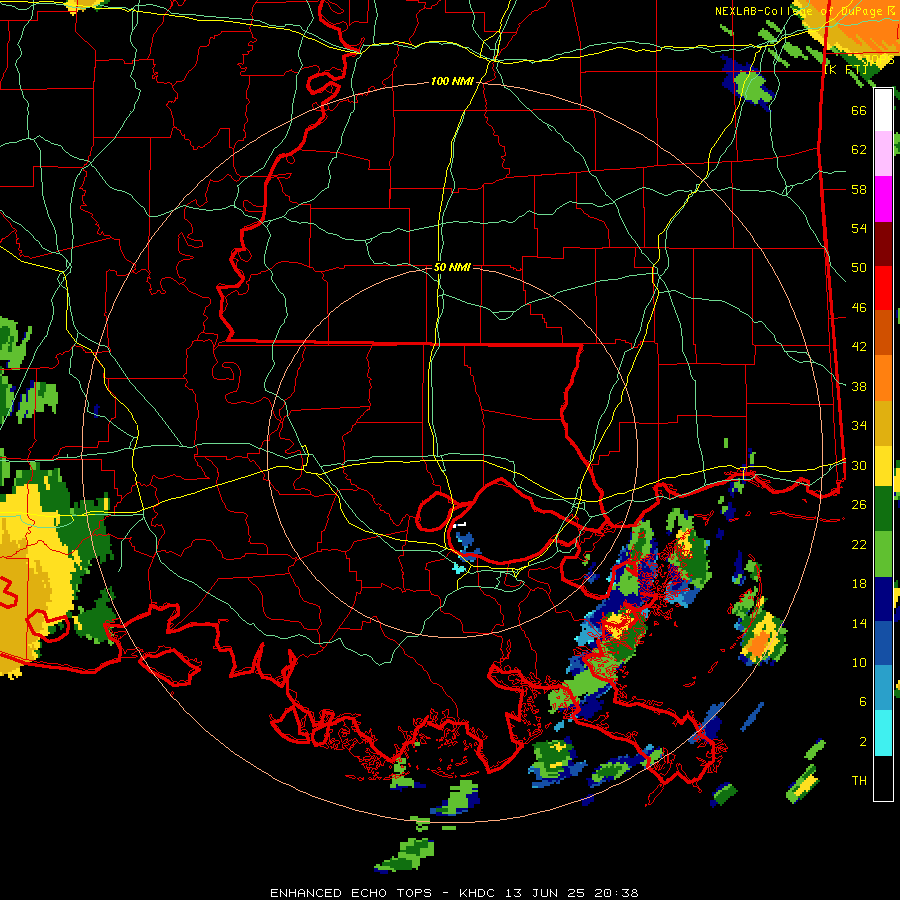Click the legend value '18'
This screenshot has height=900, width=900.
pos(859,584)
